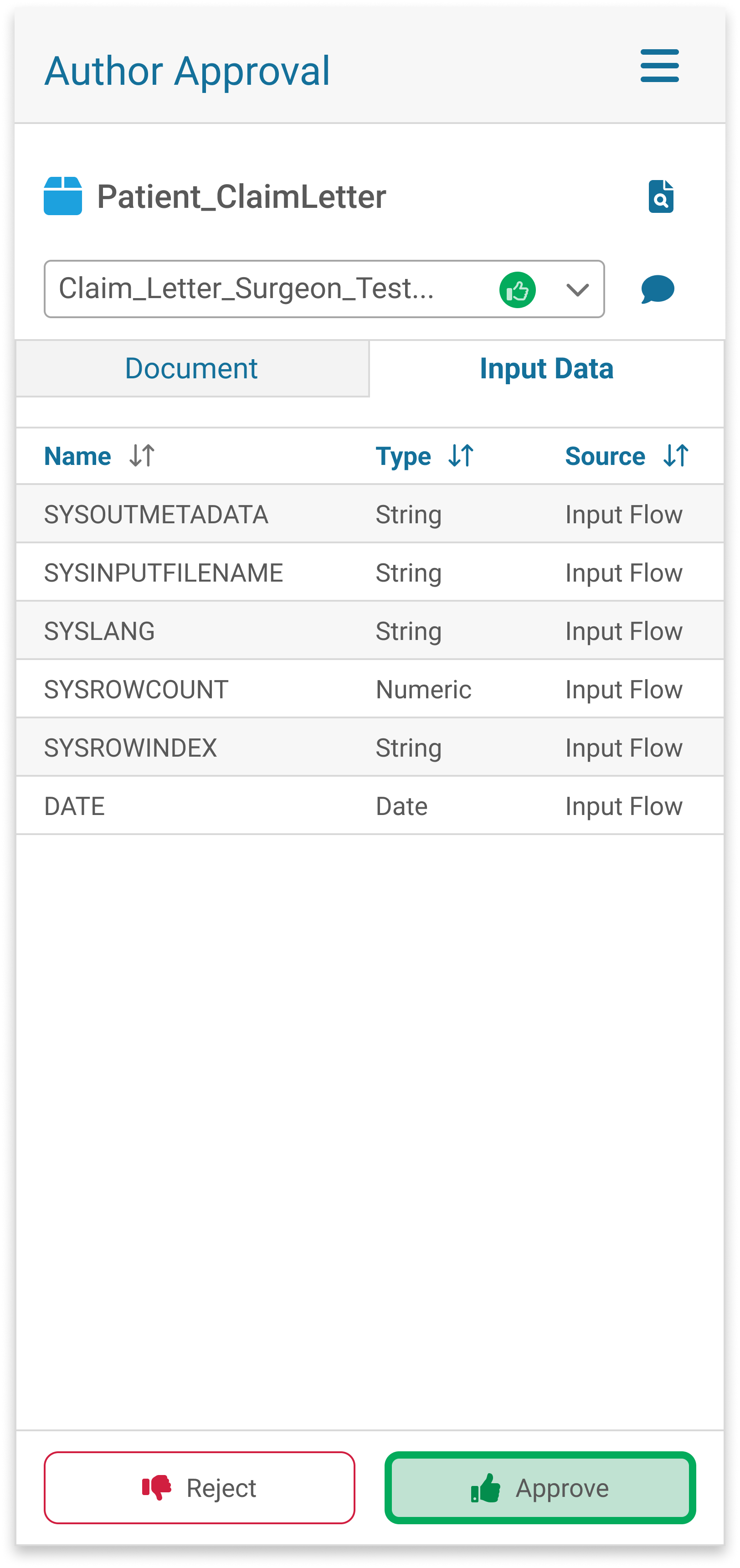740x1568 pixels.
Task: Sort by Source column arrows
Action: (675, 455)
